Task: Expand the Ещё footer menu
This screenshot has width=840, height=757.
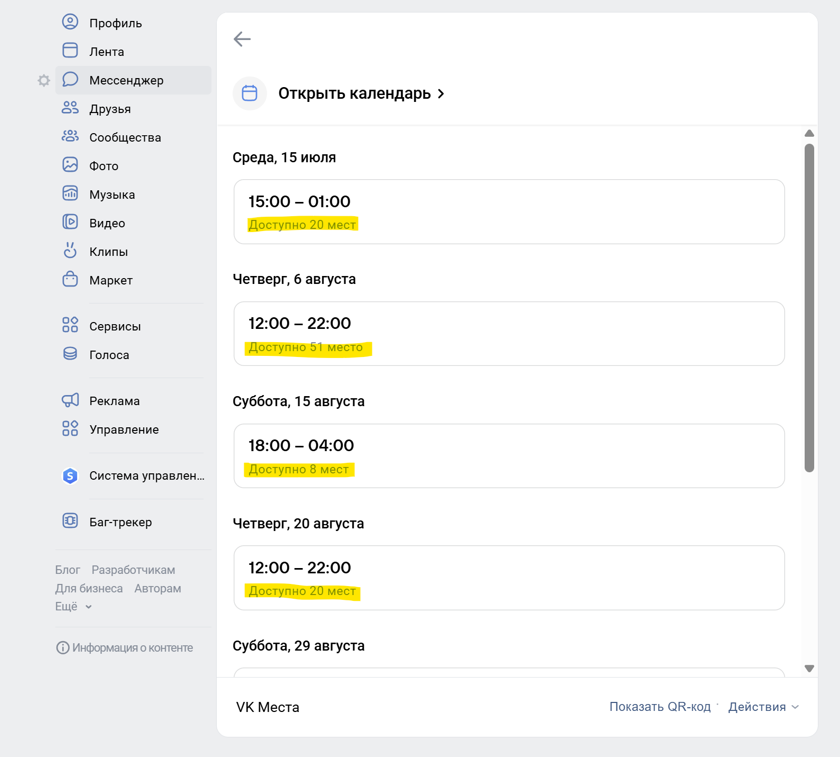Action: tap(73, 606)
